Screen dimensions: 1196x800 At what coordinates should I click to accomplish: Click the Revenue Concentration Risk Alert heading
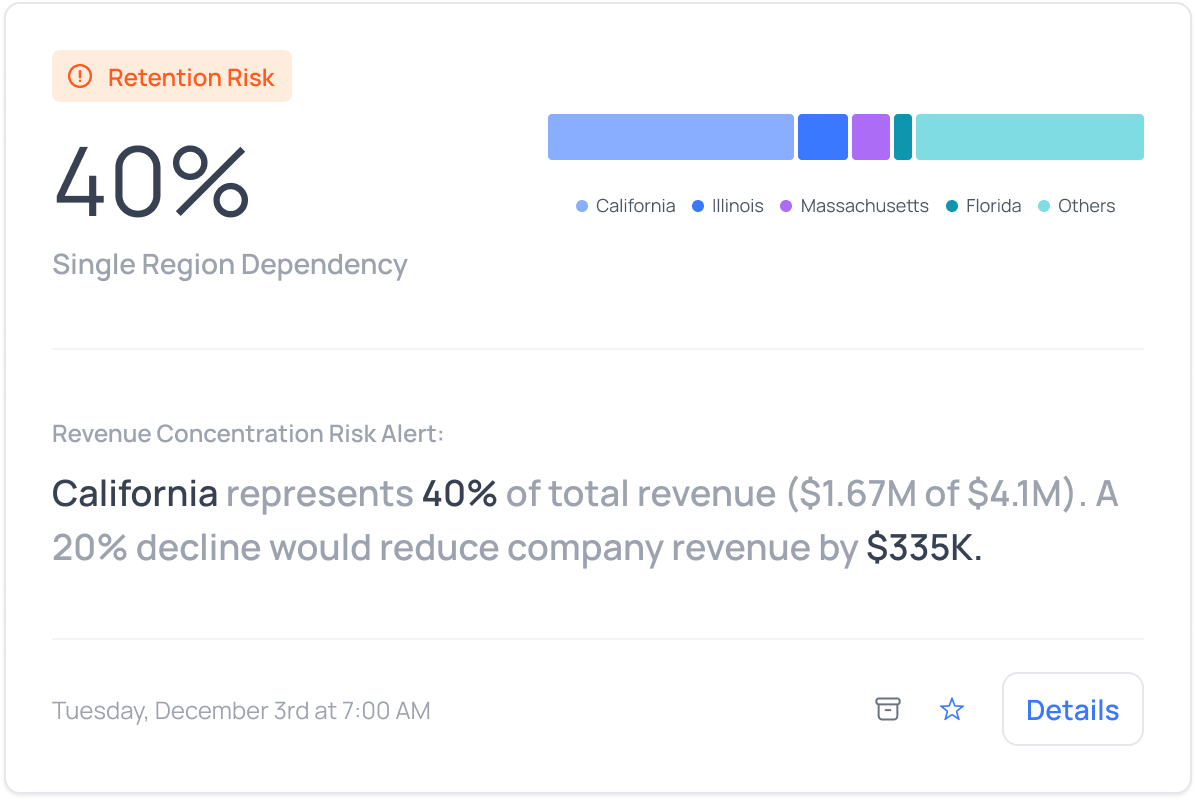(x=248, y=434)
